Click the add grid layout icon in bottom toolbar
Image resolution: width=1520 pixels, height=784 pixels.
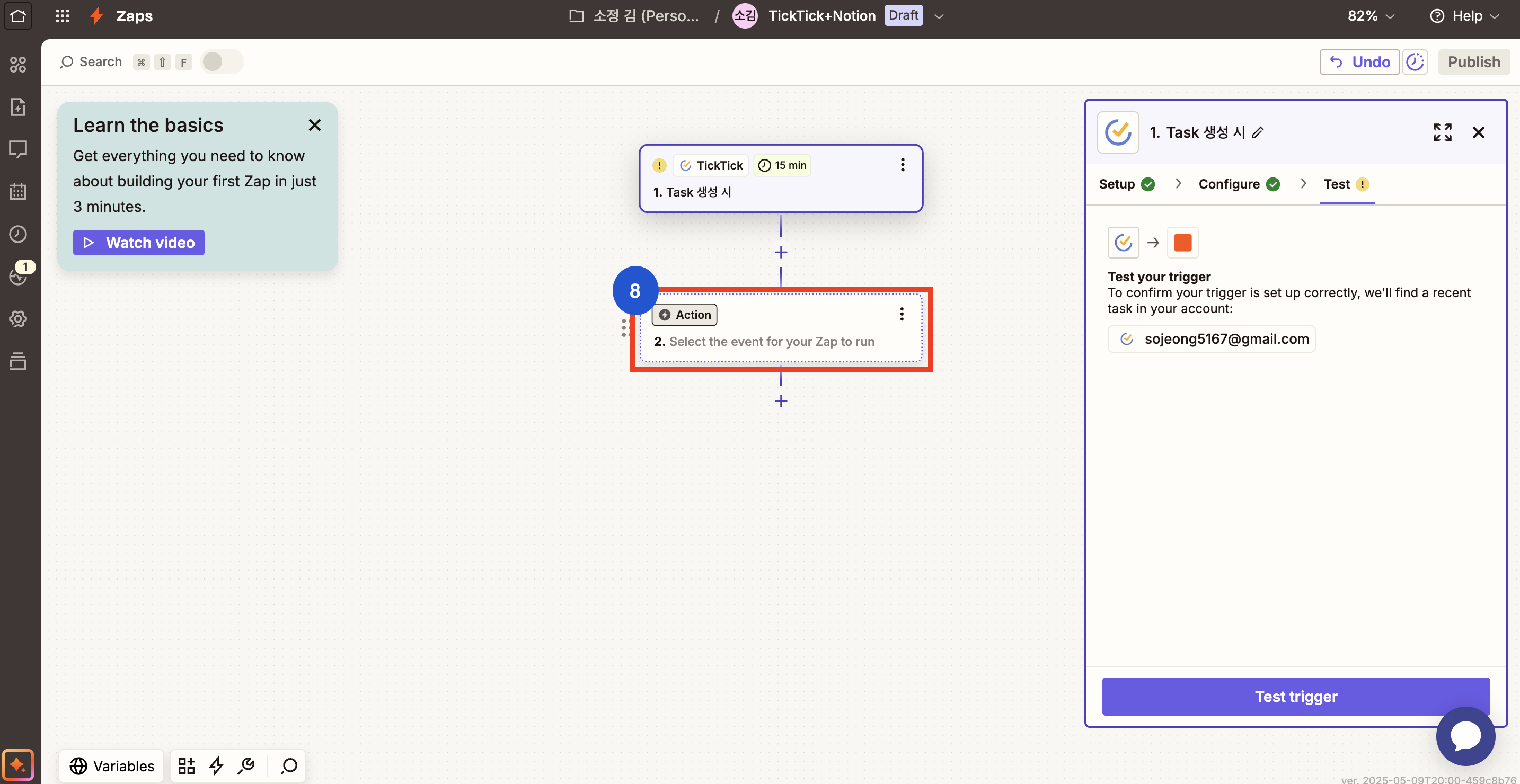(187, 765)
